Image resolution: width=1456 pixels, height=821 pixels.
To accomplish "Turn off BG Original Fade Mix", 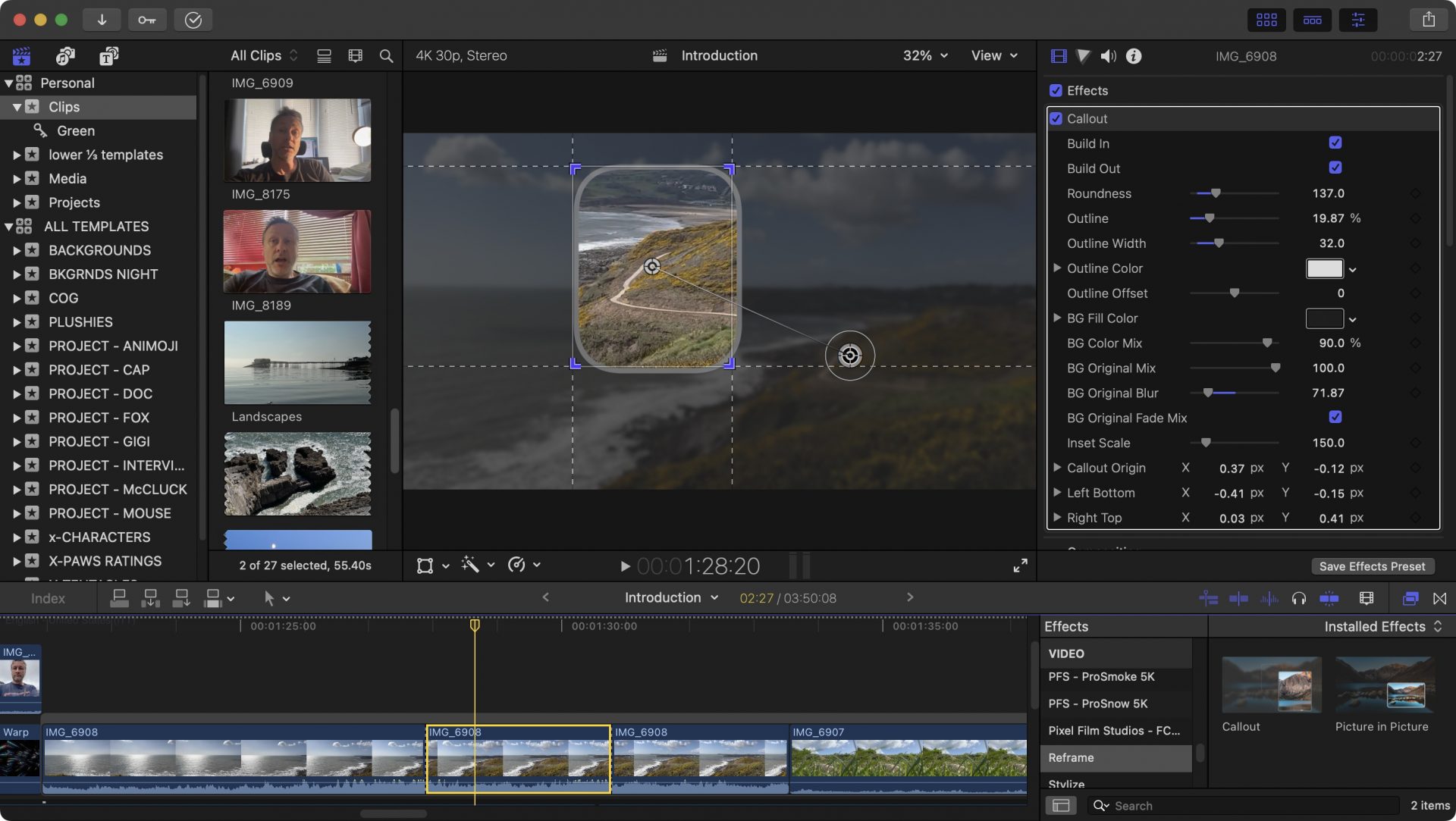I will [1335, 417].
